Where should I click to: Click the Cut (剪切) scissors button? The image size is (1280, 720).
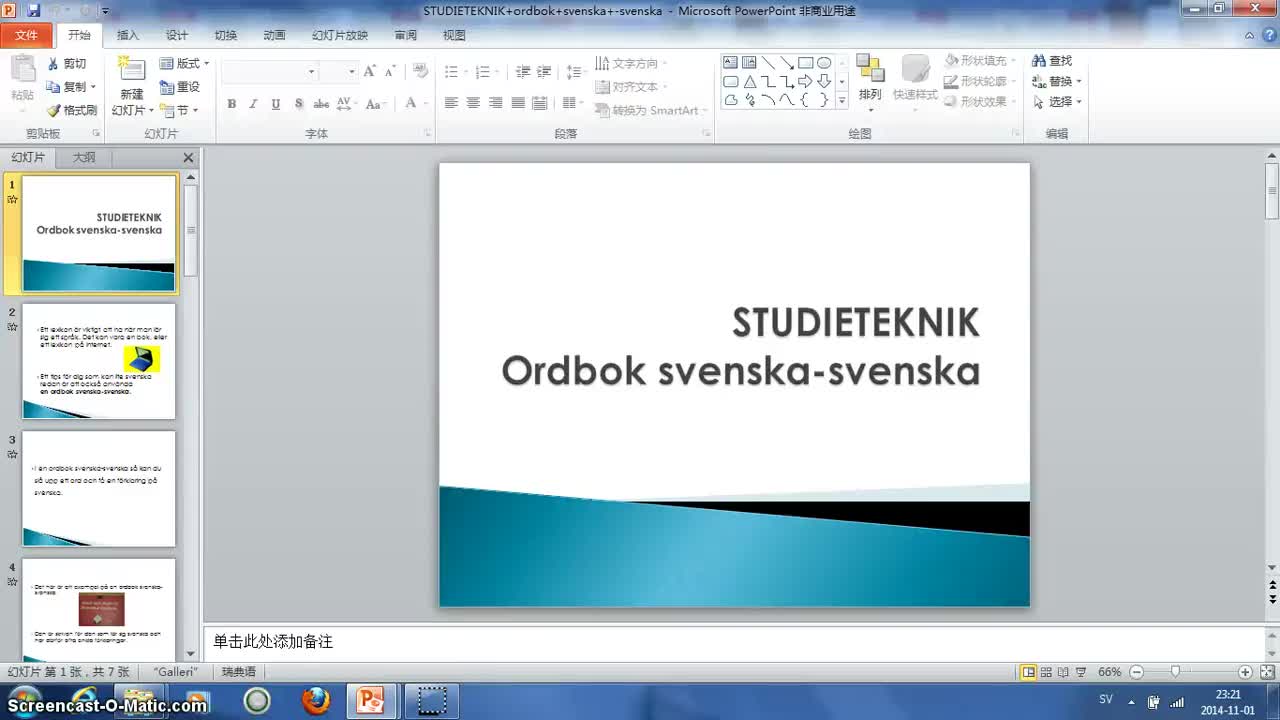pos(67,63)
